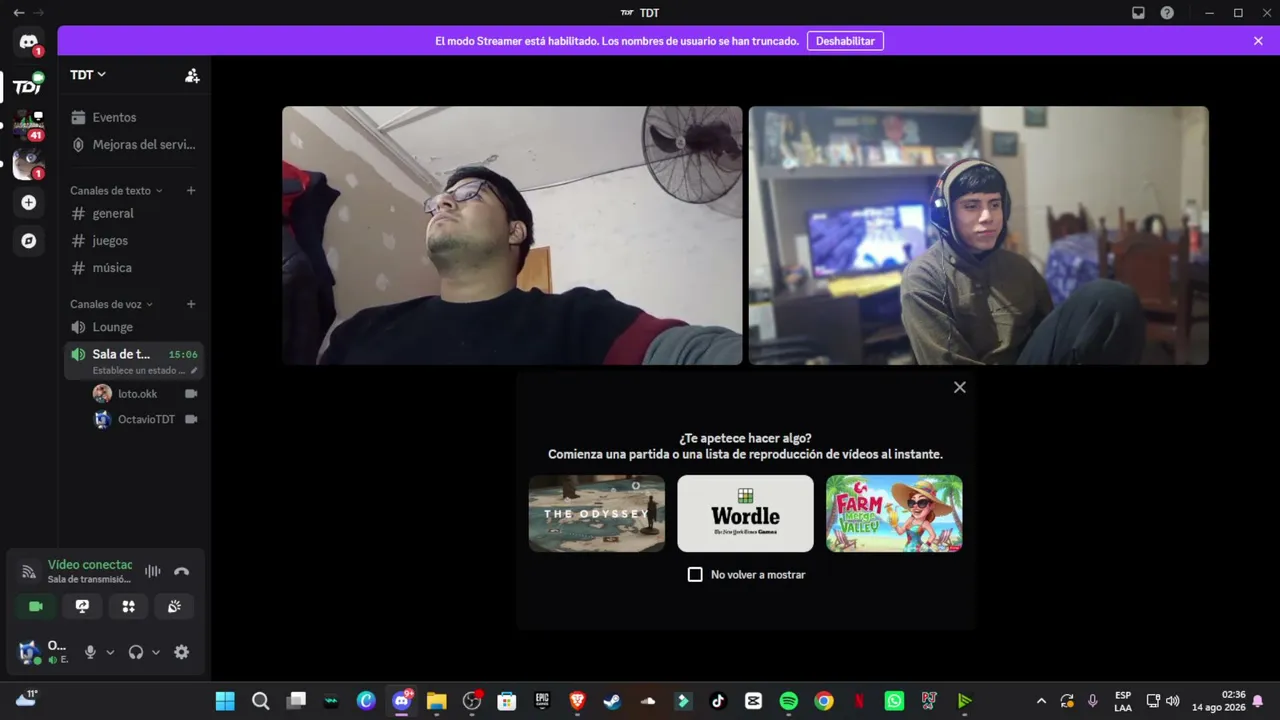Start The Odyssey activity
The width and height of the screenshot is (1280, 720).
[596, 513]
